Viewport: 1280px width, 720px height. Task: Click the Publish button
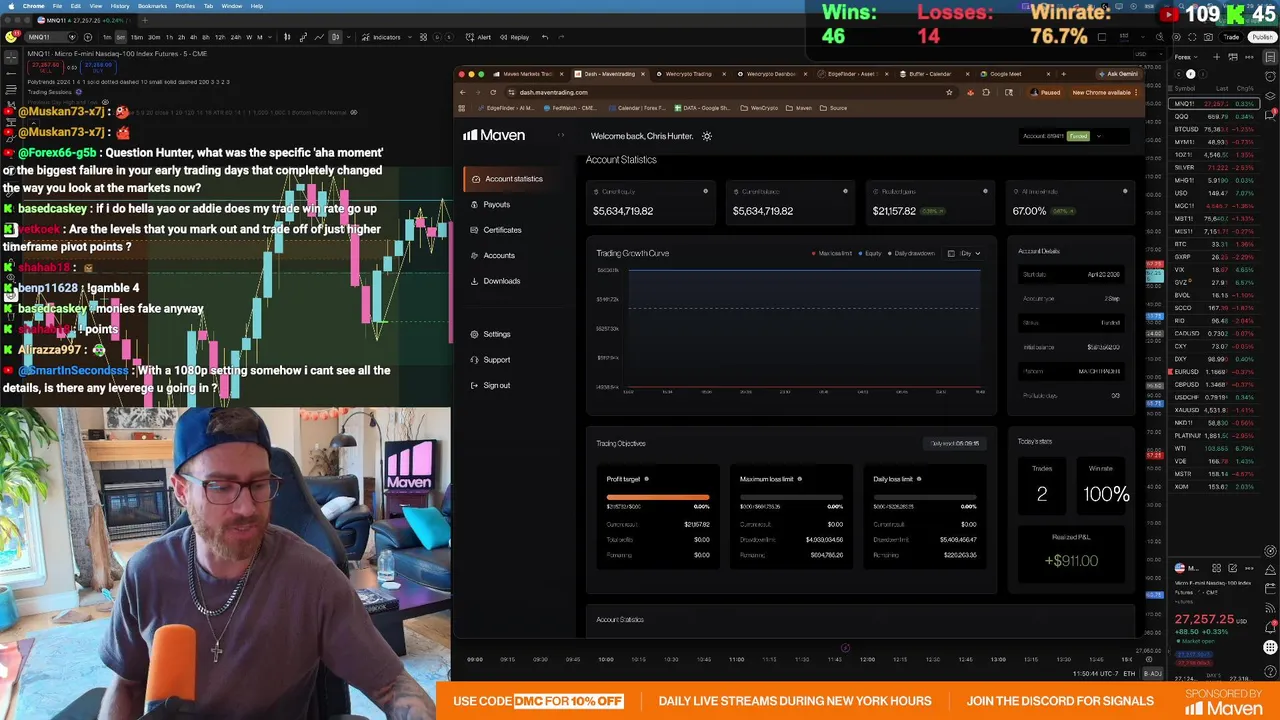(1262, 37)
